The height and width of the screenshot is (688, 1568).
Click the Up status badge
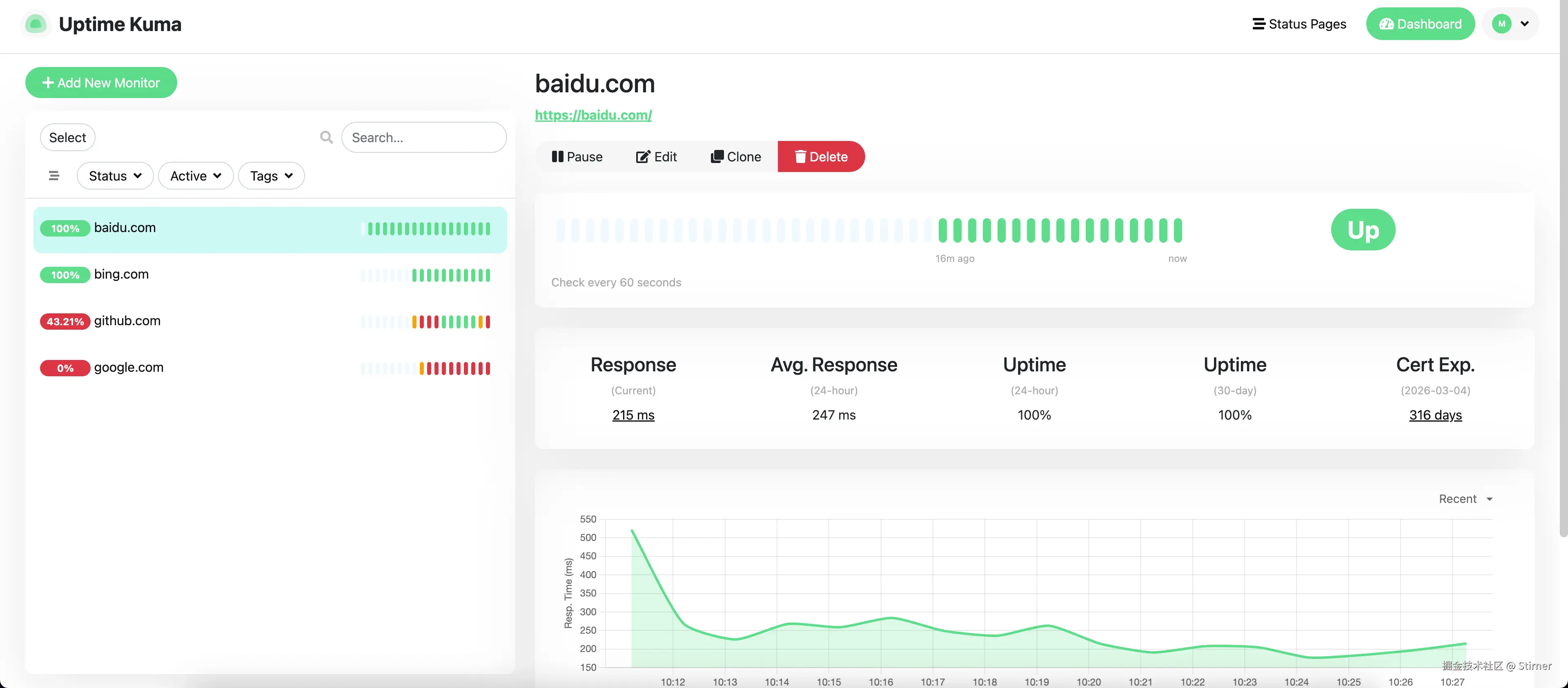1363,230
